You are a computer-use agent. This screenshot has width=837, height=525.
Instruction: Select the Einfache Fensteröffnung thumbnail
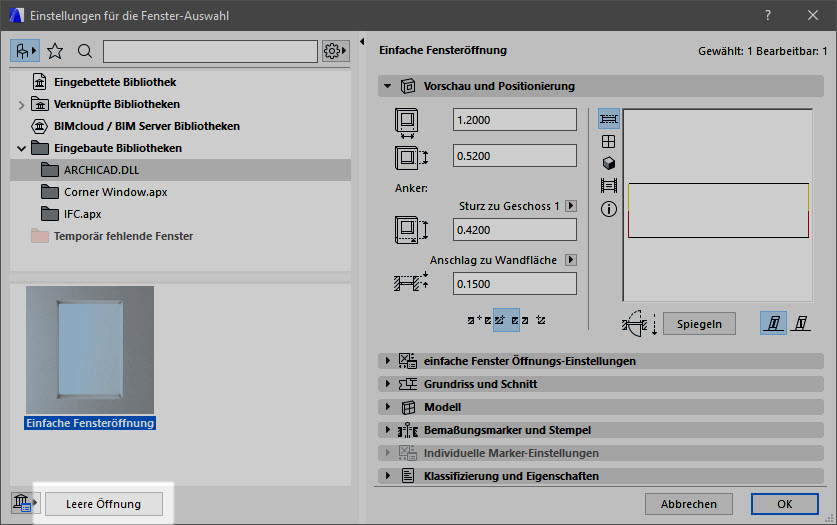tap(90, 350)
